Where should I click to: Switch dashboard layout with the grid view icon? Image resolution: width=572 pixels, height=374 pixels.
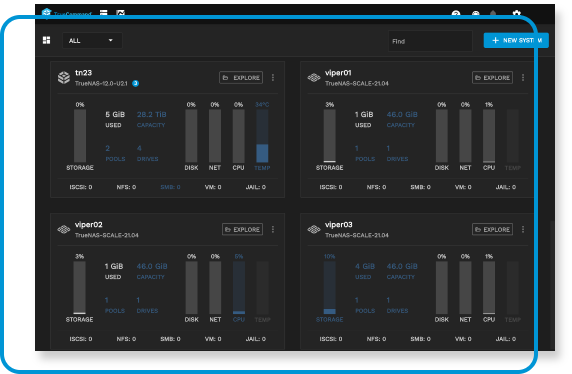46,40
